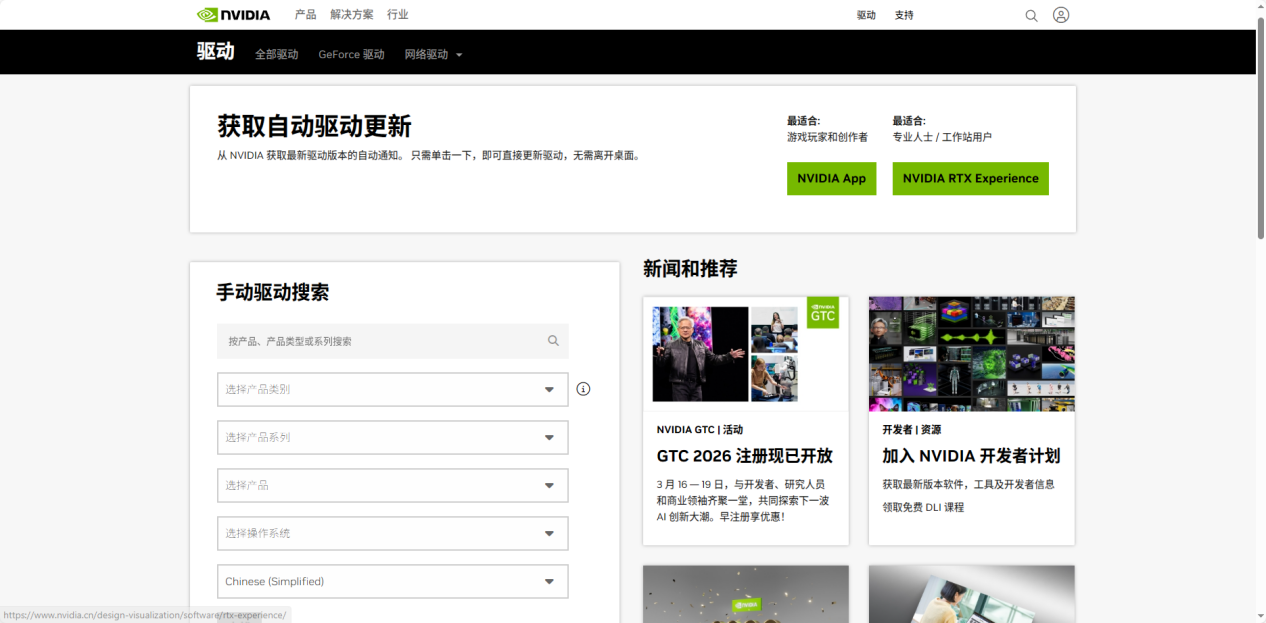Image resolution: width=1266 pixels, height=623 pixels.
Task: Open the 支持 menu
Action: coord(904,15)
